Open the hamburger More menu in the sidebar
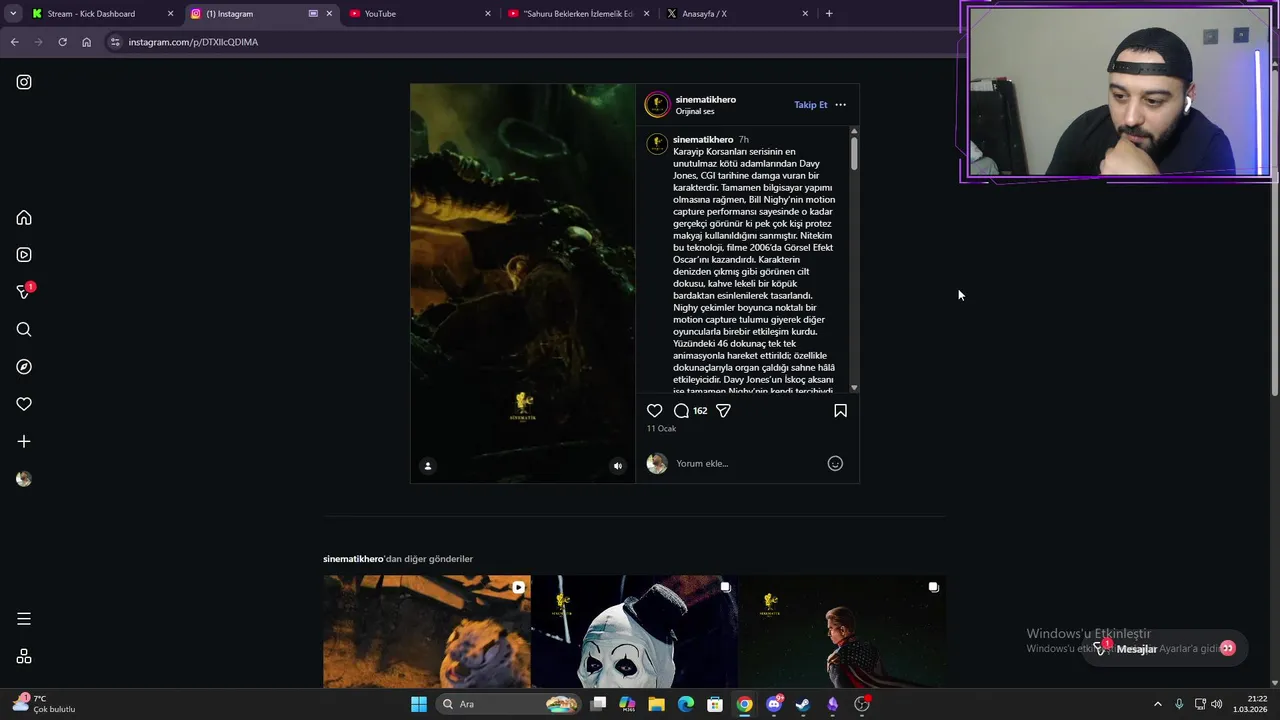Image resolution: width=1280 pixels, height=720 pixels. 24,619
